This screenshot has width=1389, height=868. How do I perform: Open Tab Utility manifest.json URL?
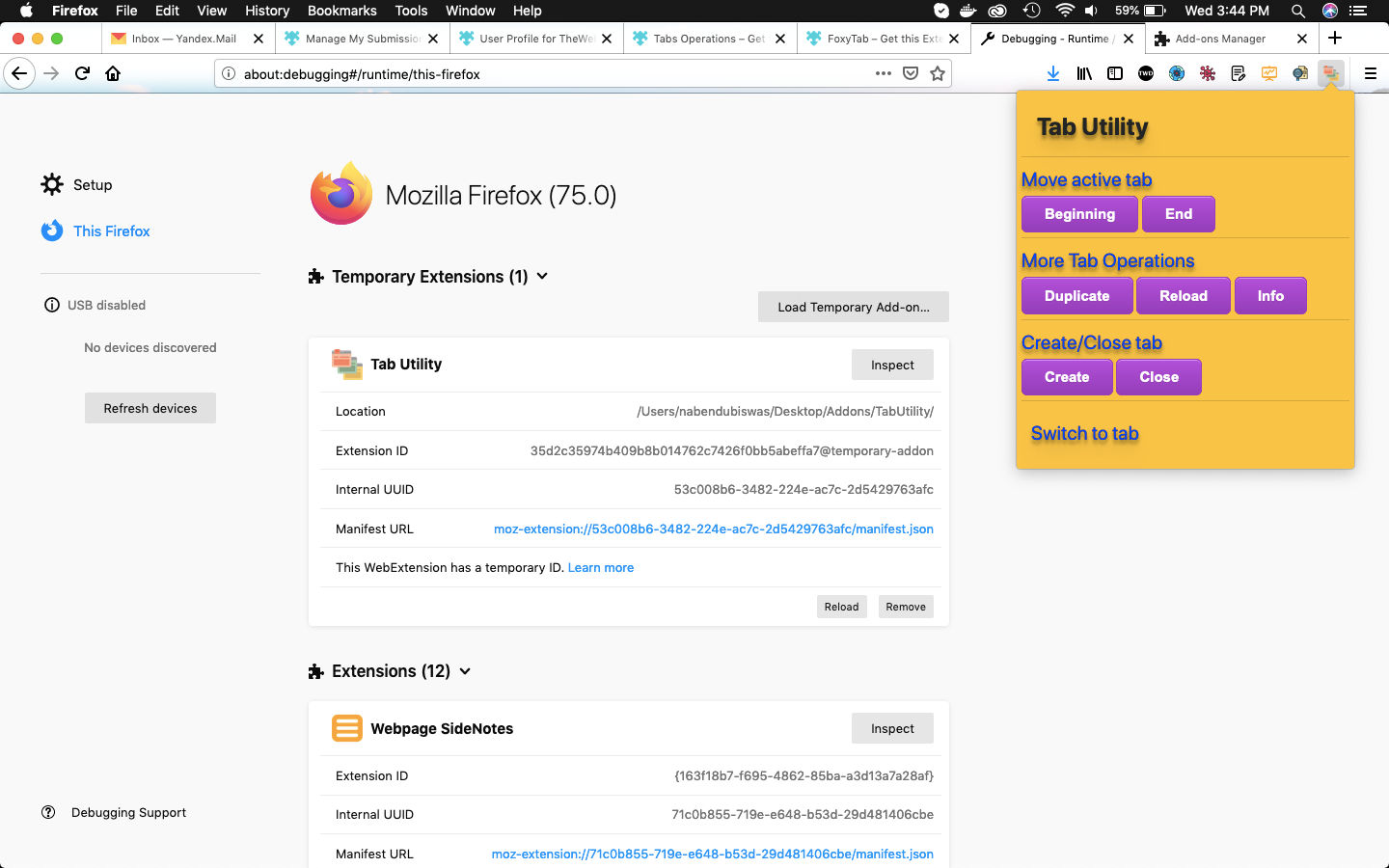714,529
